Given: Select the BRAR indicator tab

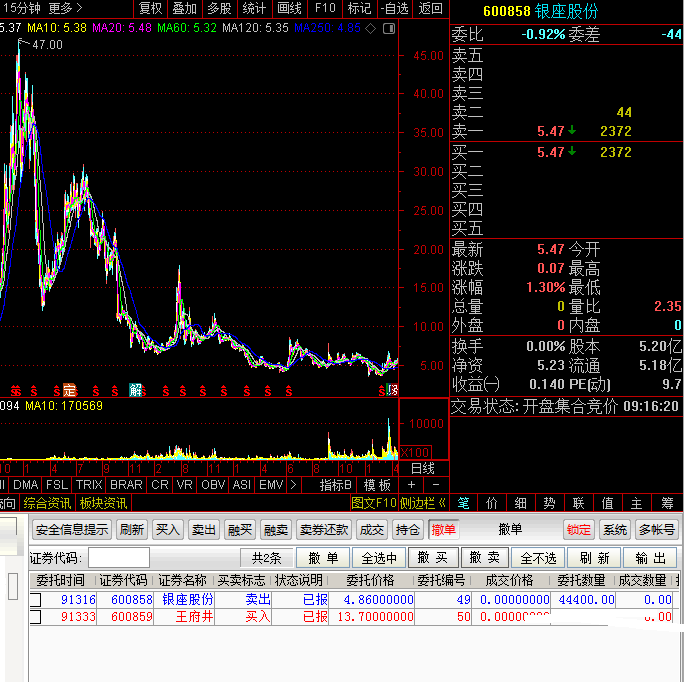Looking at the screenshot, I should 126,485.
